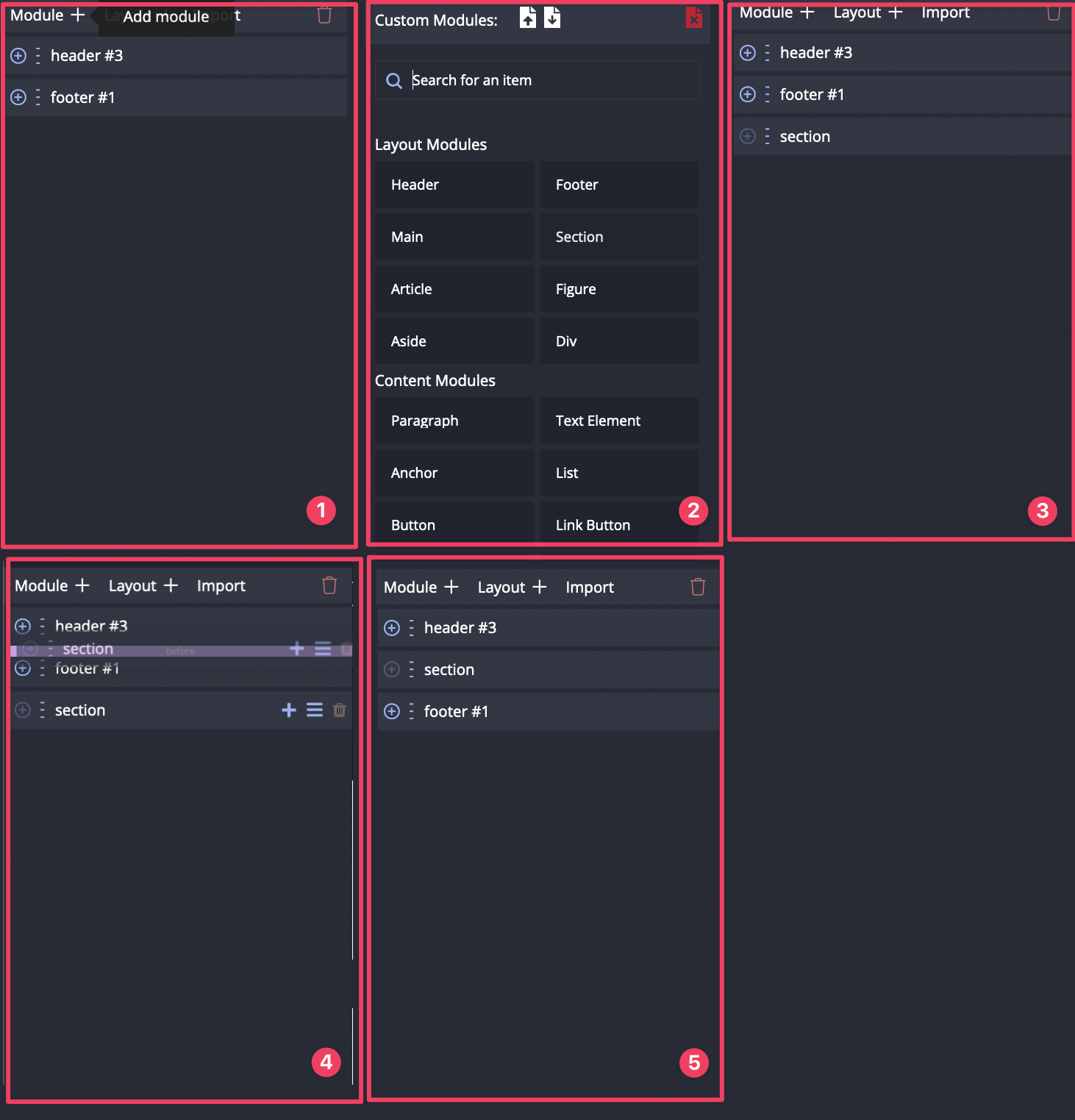Select the Div layout module
The image size is (1075, 1120).
tap(618, 340)
